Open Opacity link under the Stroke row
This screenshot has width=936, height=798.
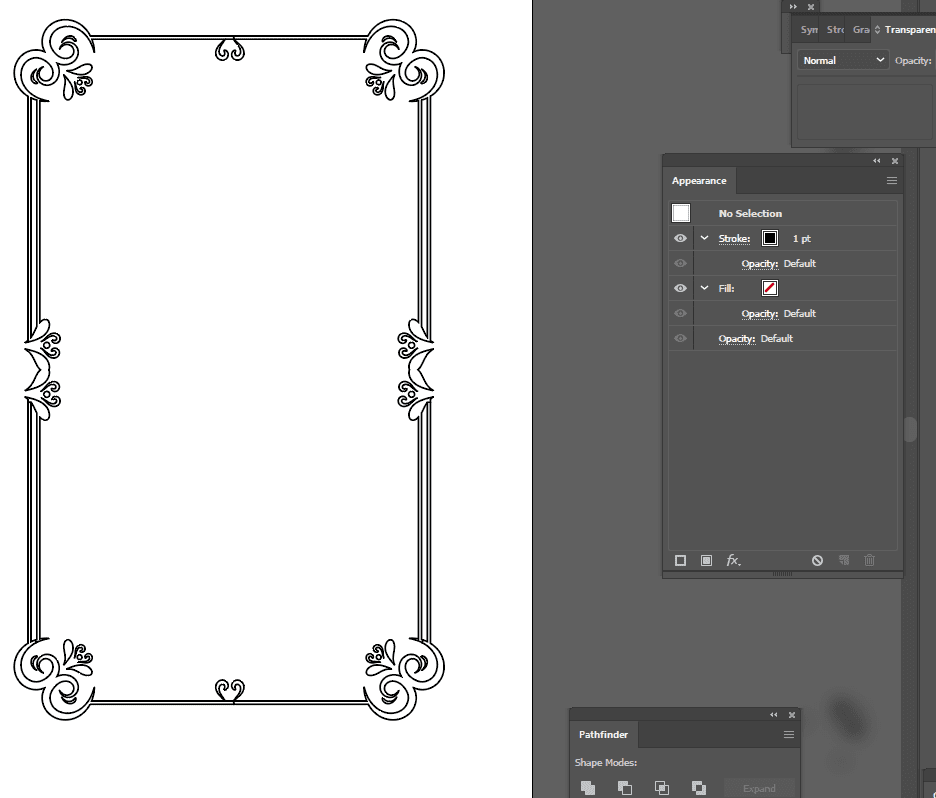759,264
